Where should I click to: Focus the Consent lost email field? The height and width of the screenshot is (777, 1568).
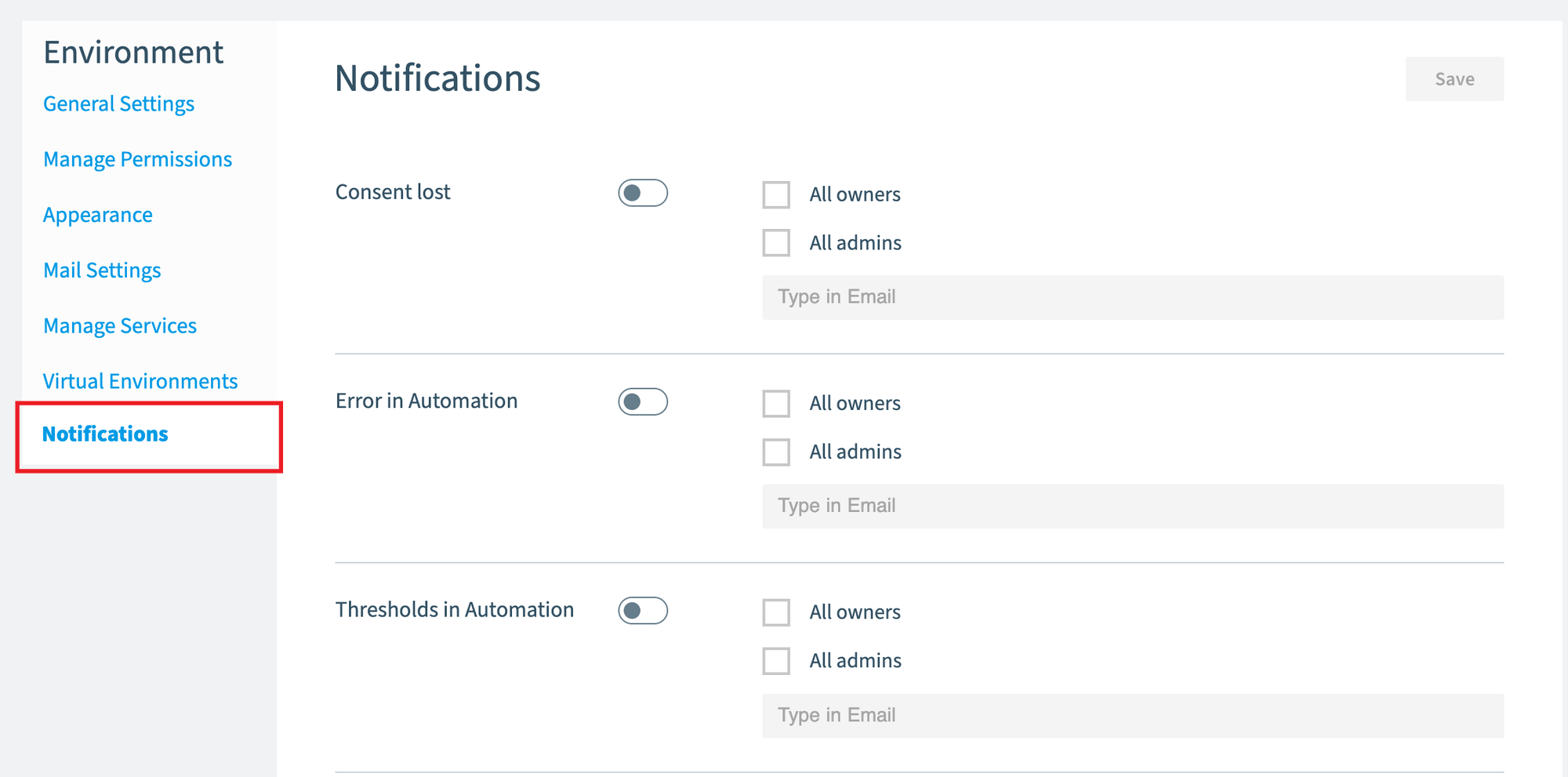pyautogui.click(x=1133, y=297)
